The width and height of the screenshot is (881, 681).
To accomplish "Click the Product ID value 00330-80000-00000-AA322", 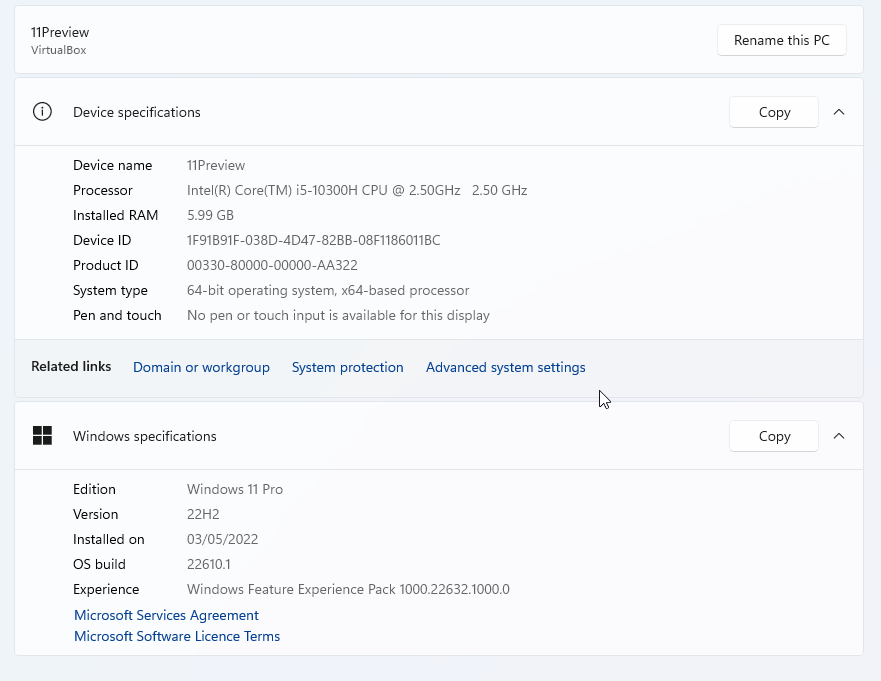I will coord(272,265).
